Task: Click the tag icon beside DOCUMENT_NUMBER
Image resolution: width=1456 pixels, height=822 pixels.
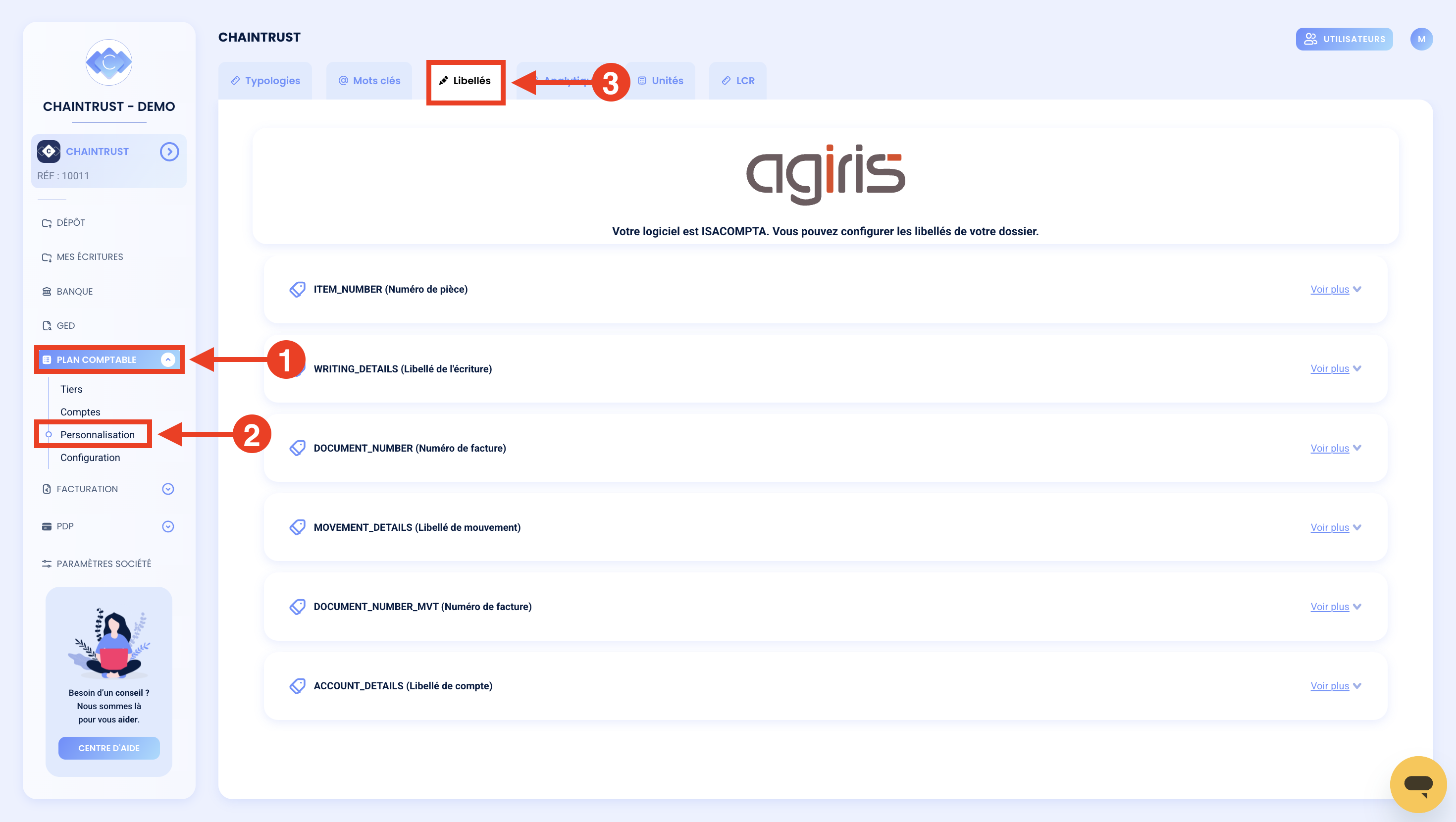Action: click(297, 448)
